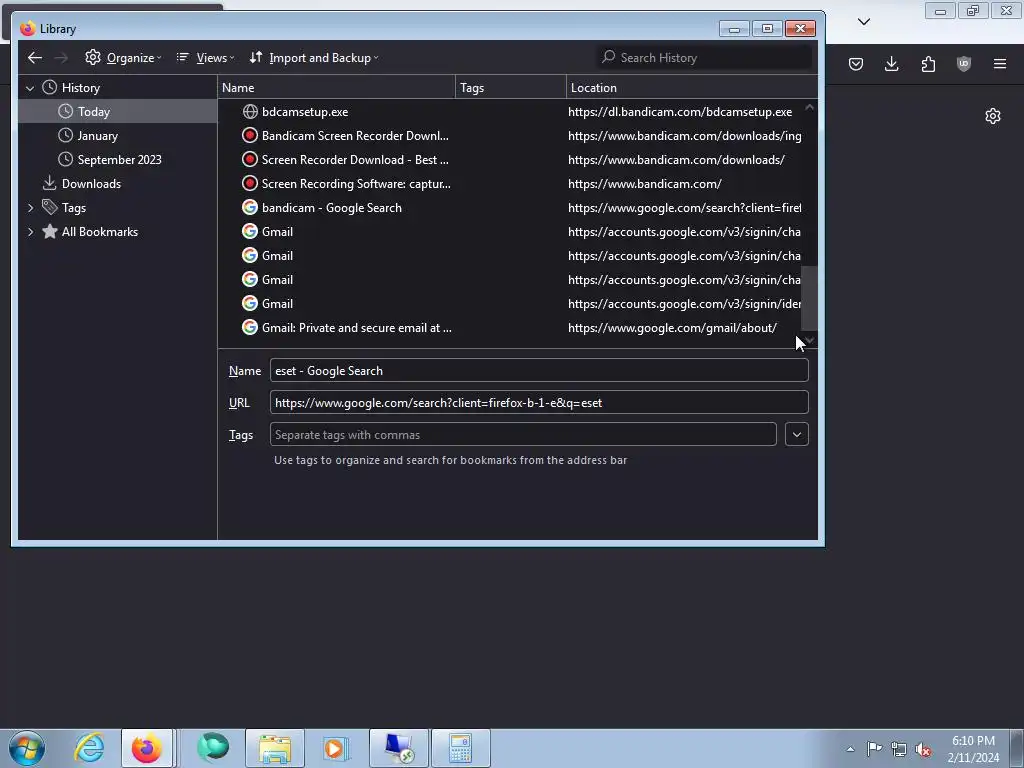Click the URL field in details pane
1024x768 pixels.
click(x=539, y=402)
